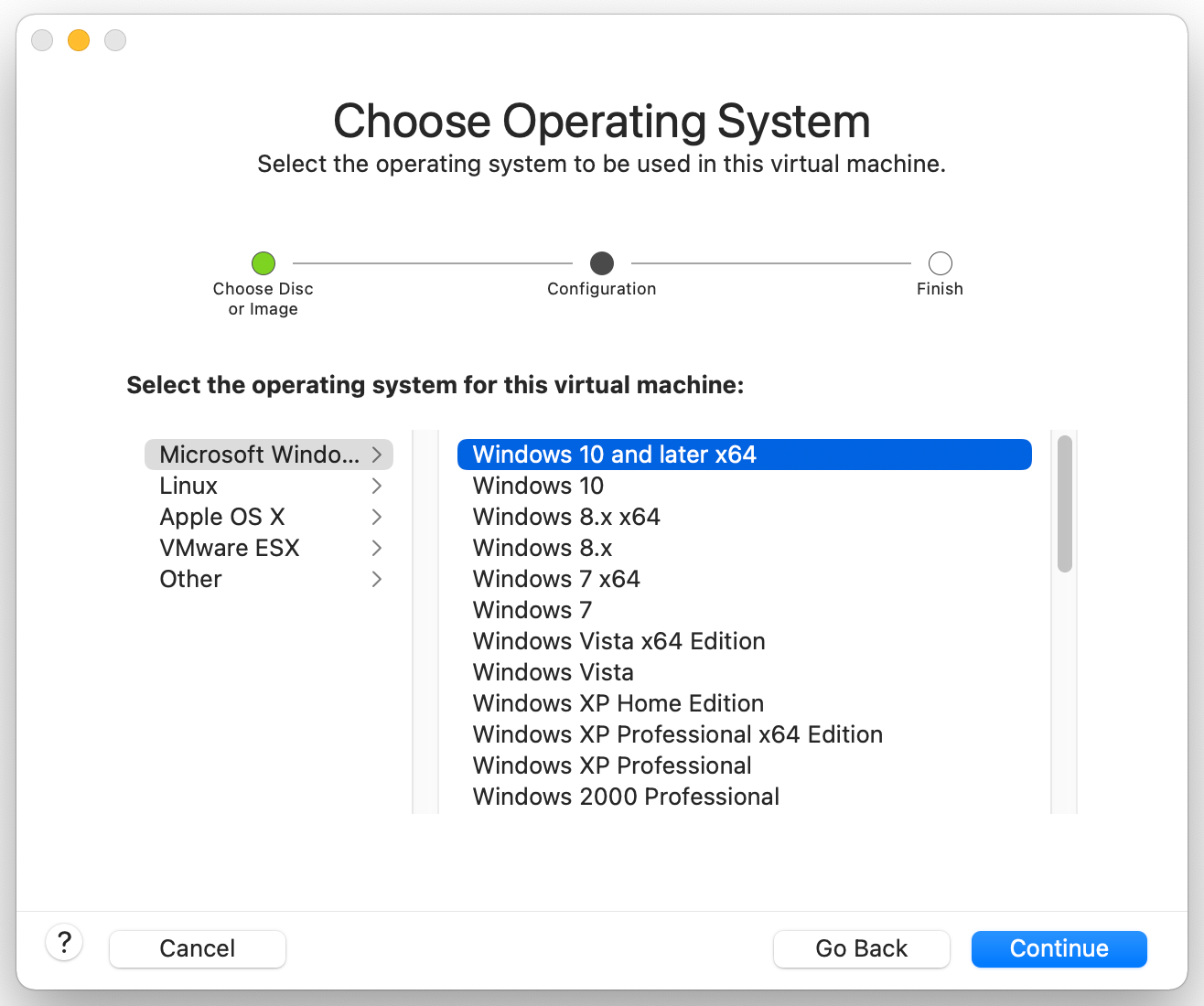Select Windows 8.x x64 from list
The width and height of the screenshot is (1204, 1006).
566,517
